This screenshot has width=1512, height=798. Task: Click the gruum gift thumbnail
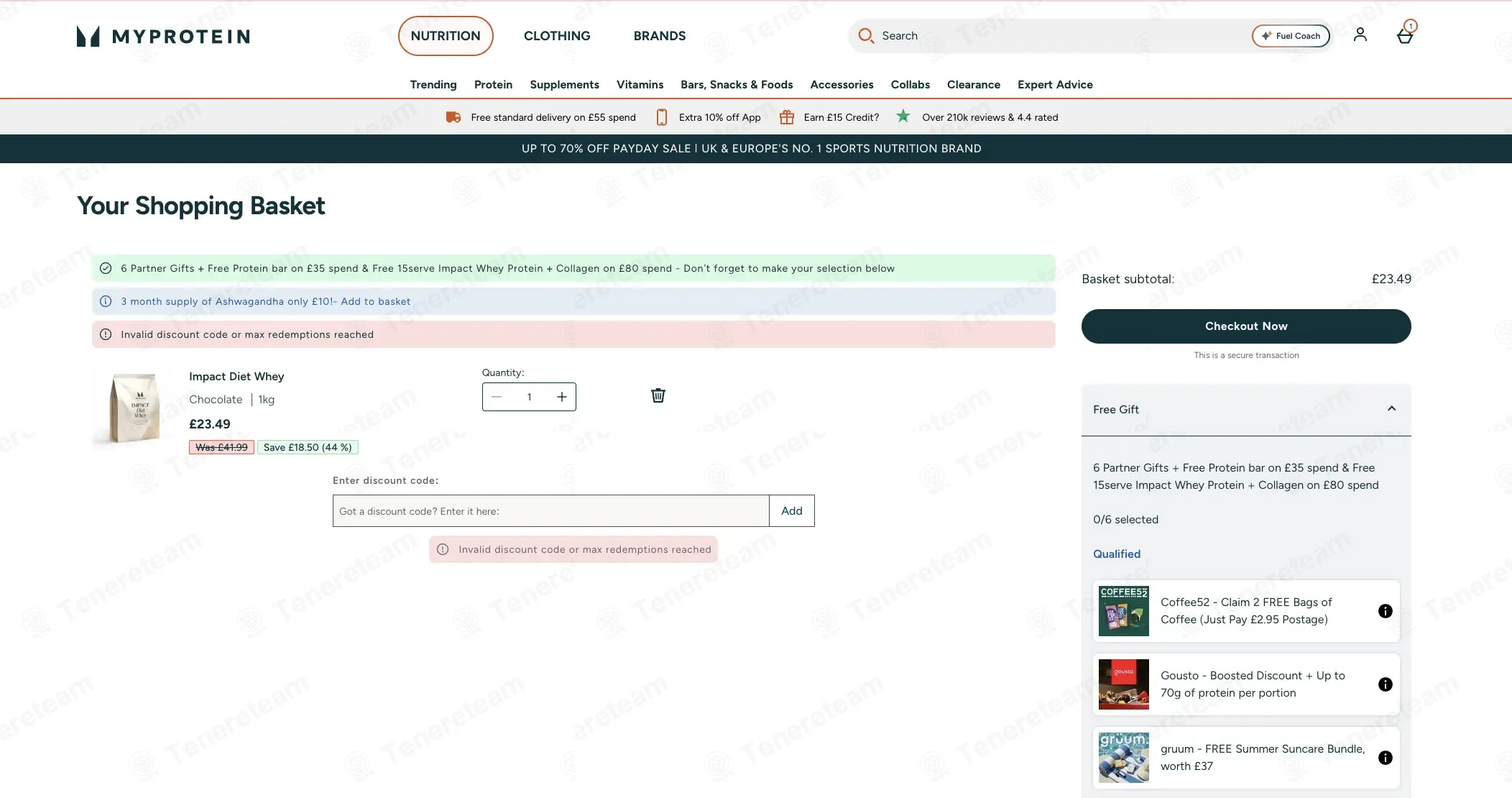click(1124, 758)
